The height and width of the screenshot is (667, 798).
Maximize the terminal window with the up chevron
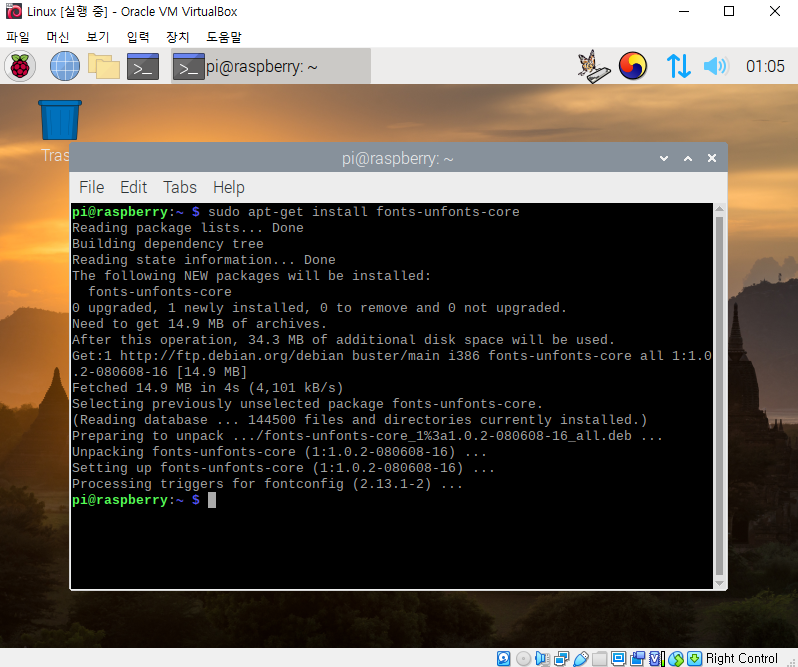(x=688, y=158)
